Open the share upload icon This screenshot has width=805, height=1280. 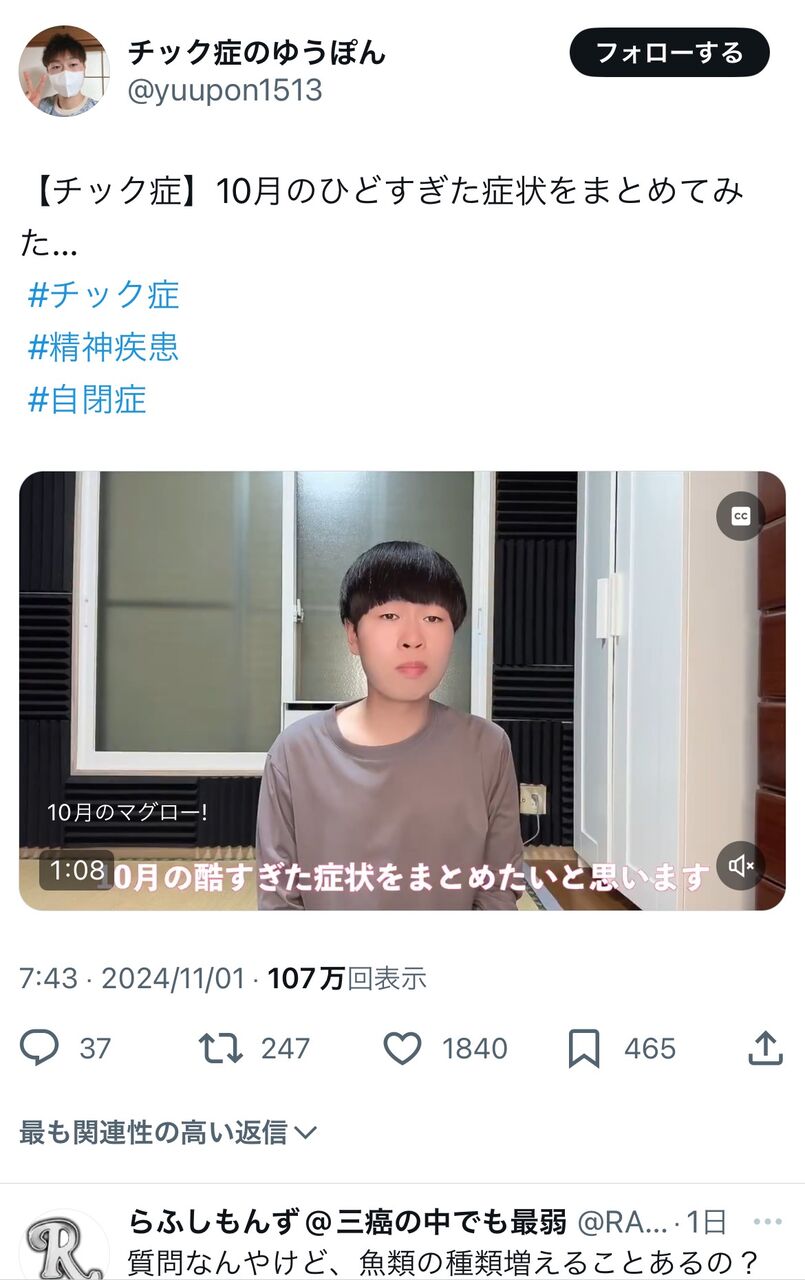(765, 1047)
